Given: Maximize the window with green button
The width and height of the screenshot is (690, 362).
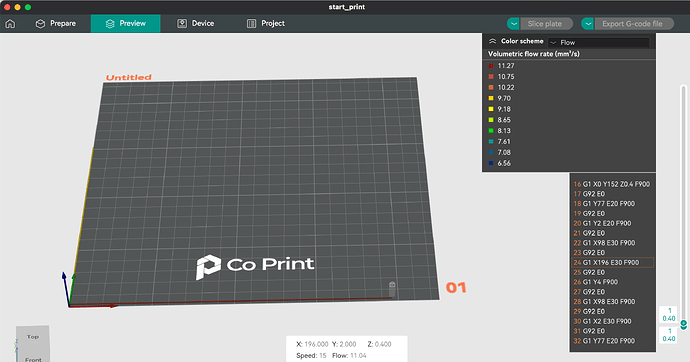Looking at the screenshot, I should coord(28,7).
